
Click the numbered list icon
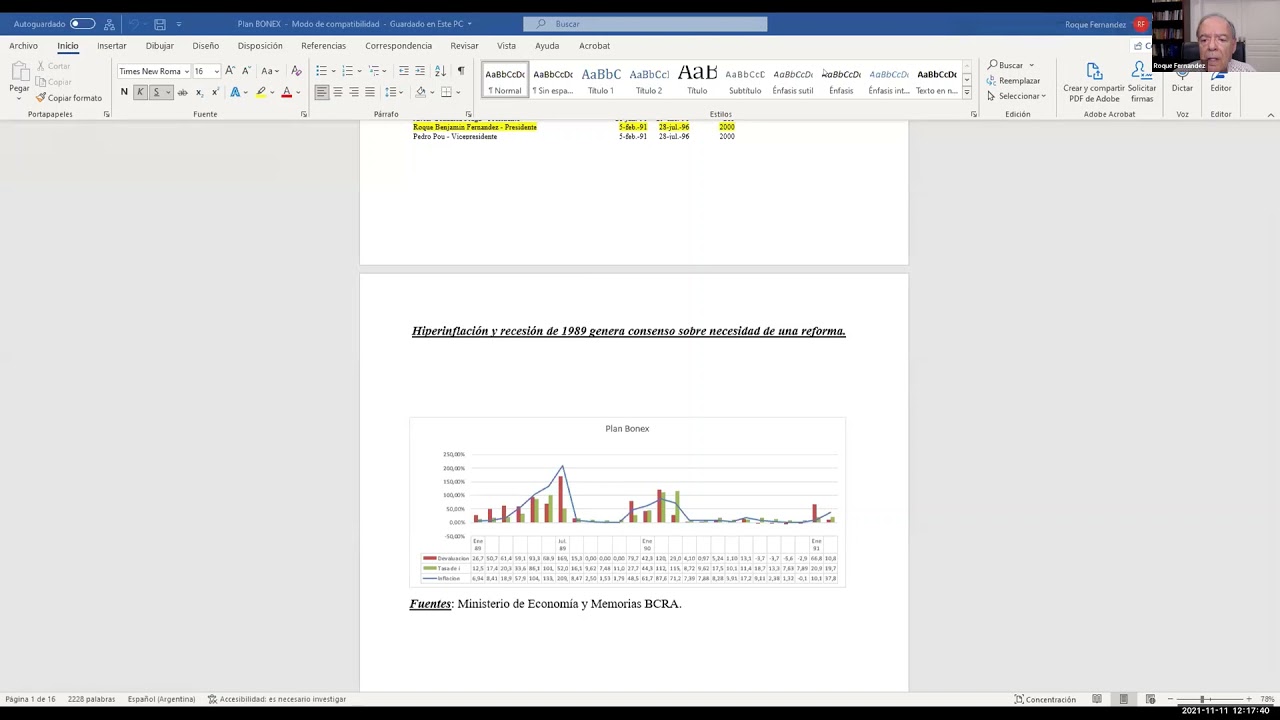click(347, 71)
